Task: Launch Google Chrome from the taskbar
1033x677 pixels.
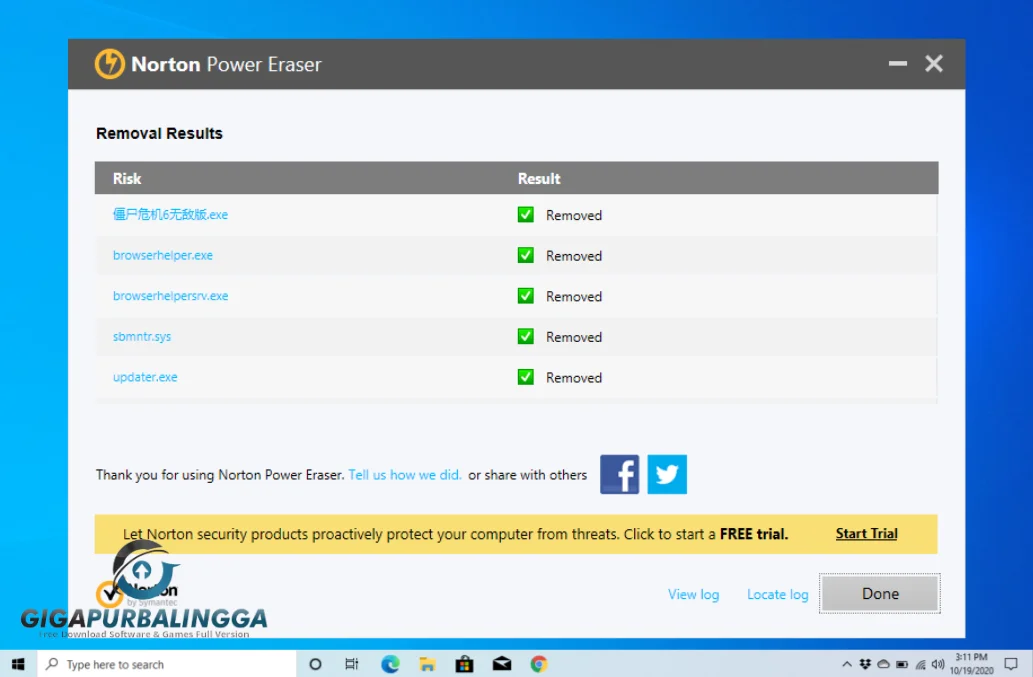Action: (539, 664)
